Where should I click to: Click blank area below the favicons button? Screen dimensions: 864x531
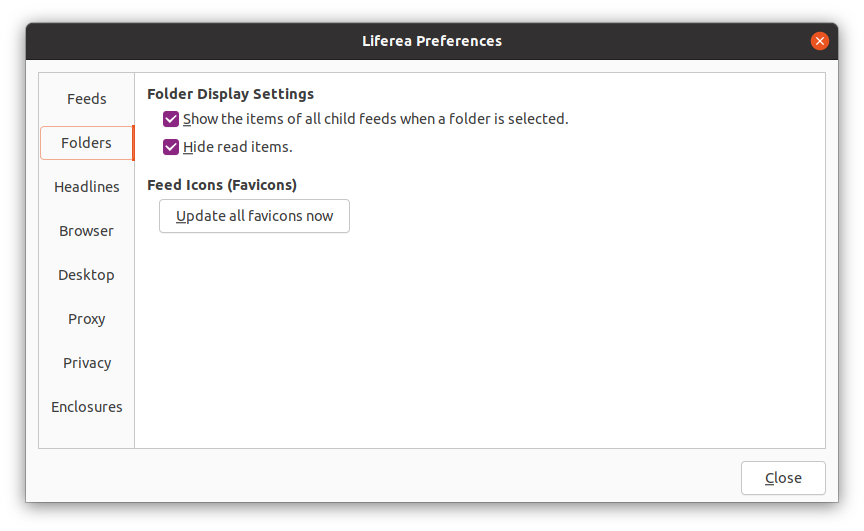pyautogui.click(x=480, y=340)
